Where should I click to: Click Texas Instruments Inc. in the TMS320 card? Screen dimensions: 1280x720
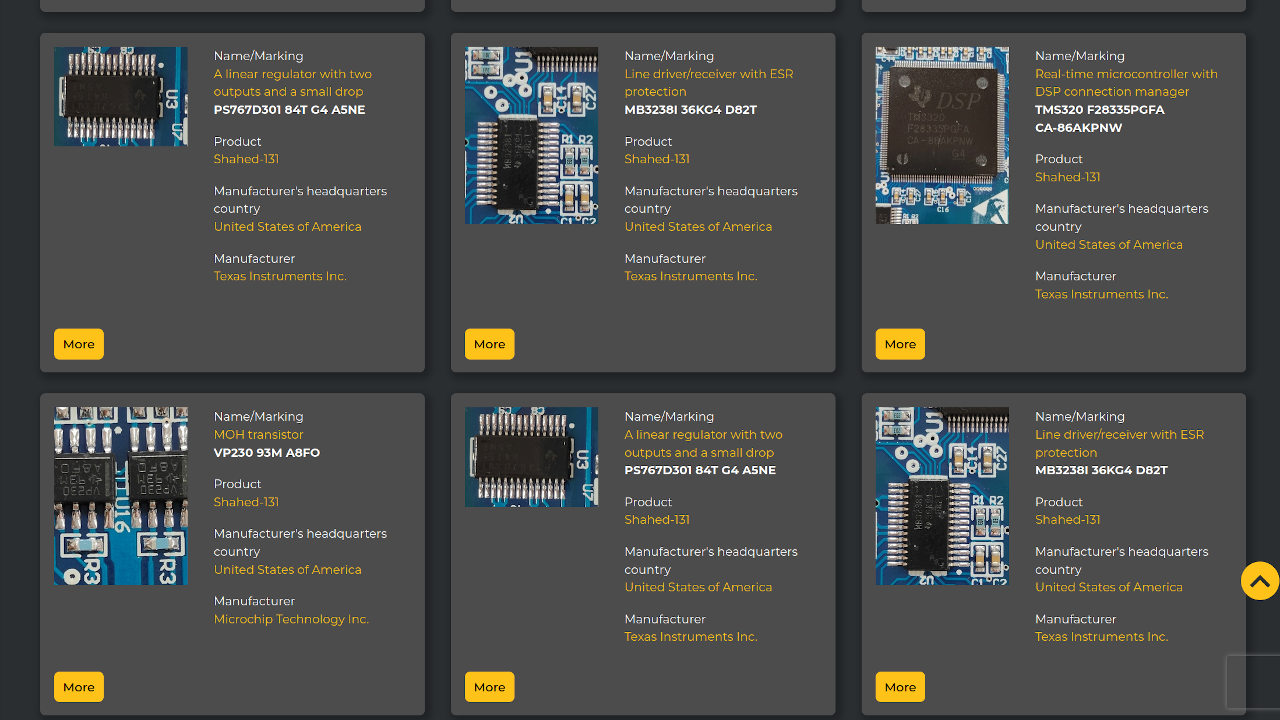pyautogui.click(x=1101, y=294)
